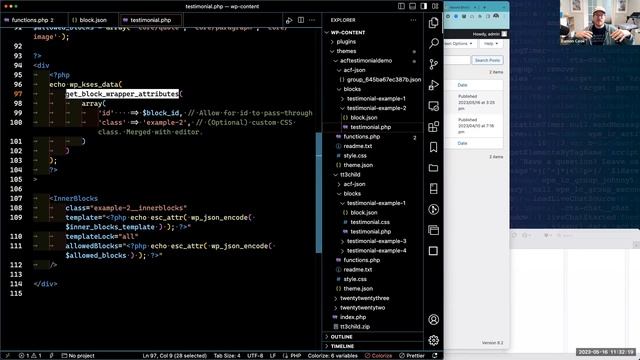Click the posts search input in browser

click(x=458, y=60)
